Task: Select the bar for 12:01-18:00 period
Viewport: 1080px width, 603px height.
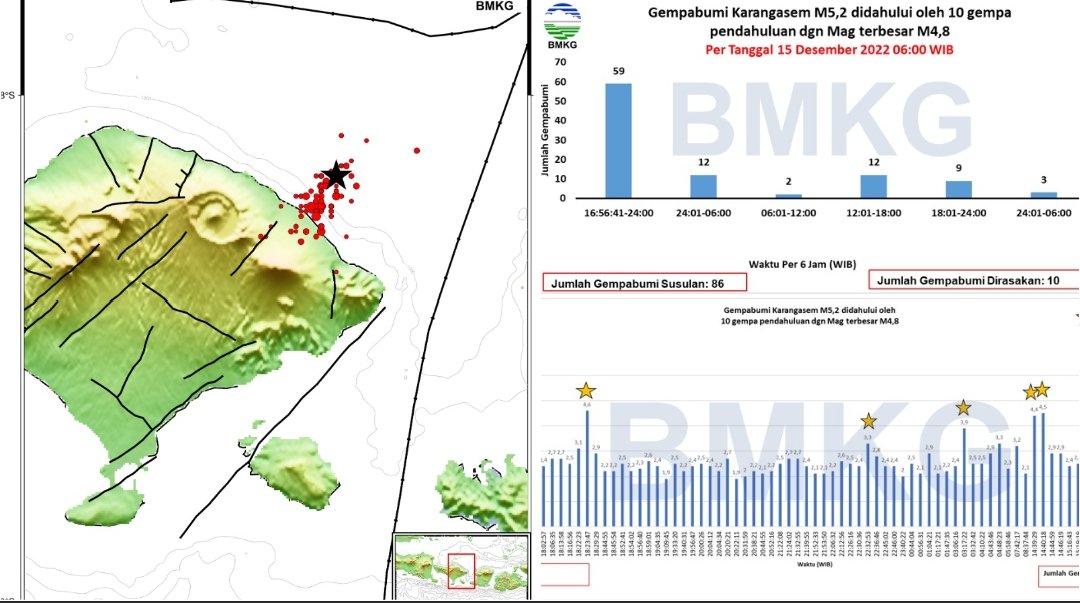Action: [873, 186]
